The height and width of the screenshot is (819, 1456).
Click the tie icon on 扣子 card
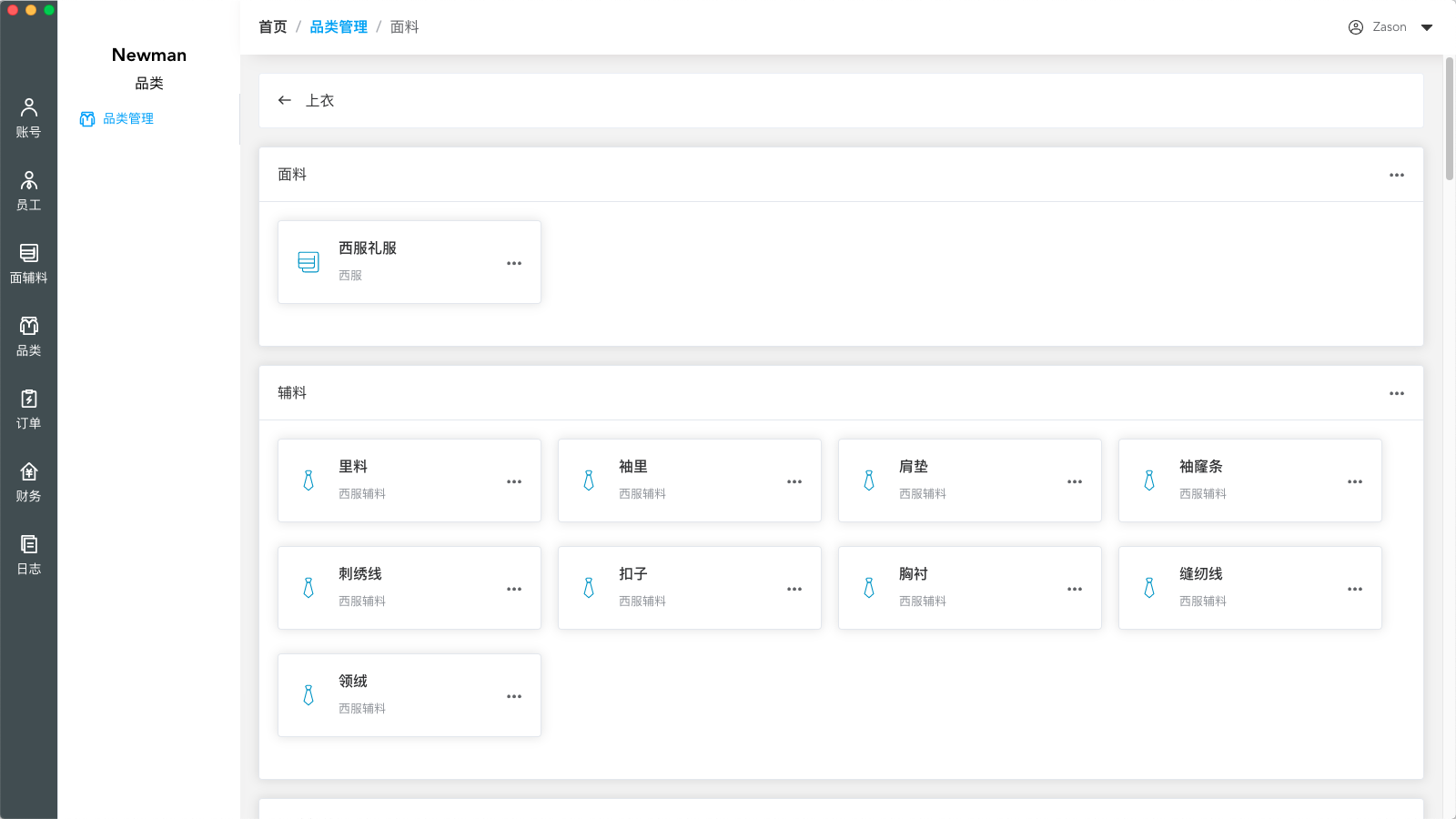click(589, 588)
